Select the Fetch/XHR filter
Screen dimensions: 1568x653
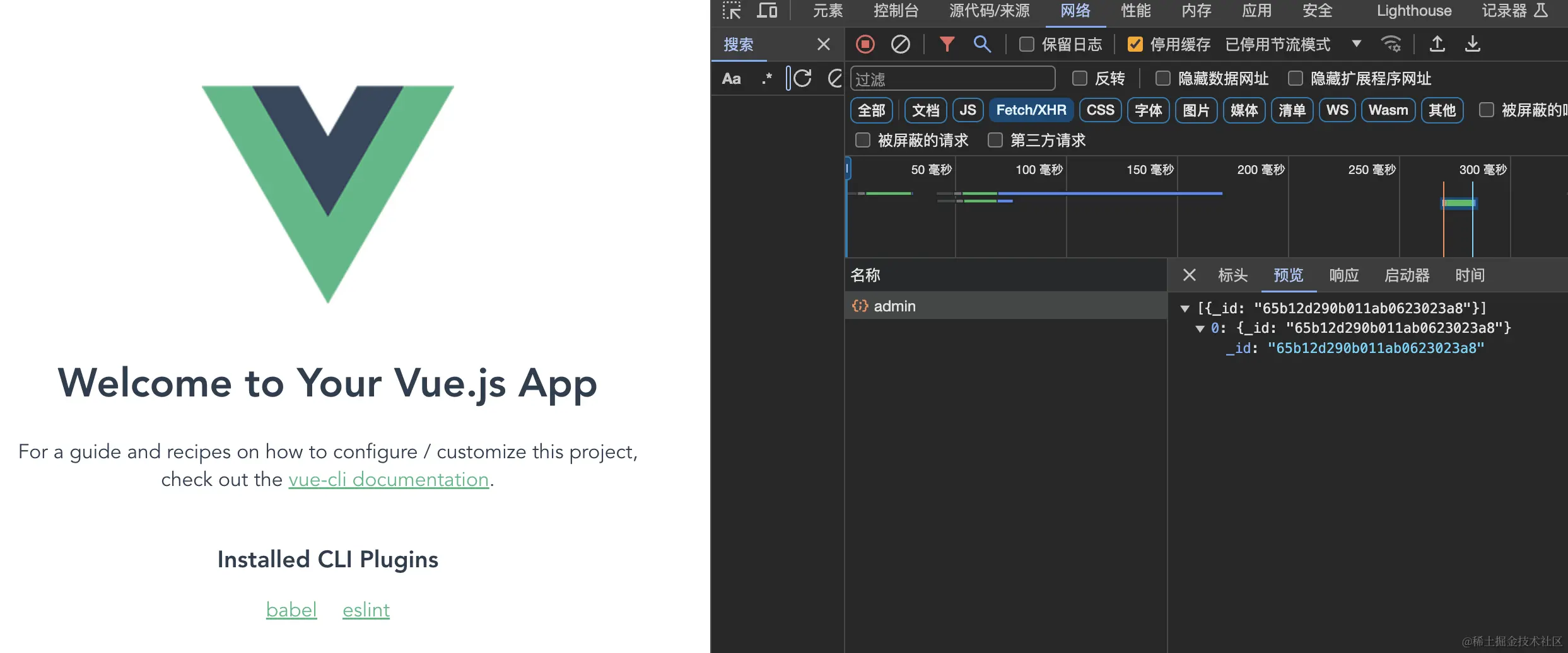tap(1031, 110)
